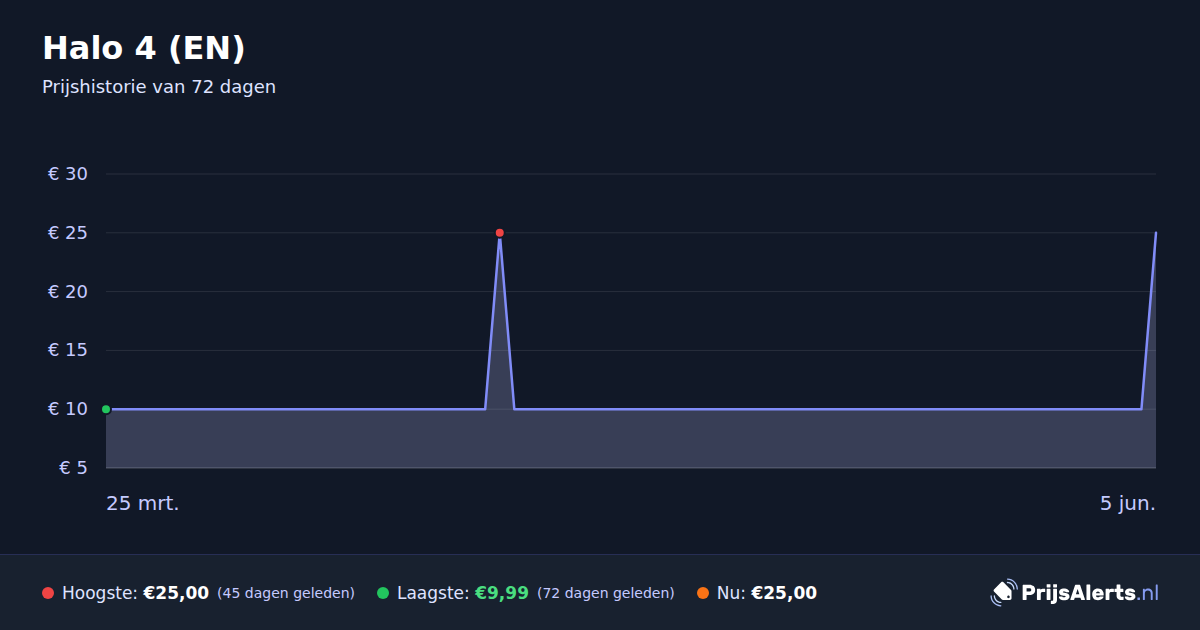Click the '€ 5' axis label

pyautogui.click(x=74, y=468)
